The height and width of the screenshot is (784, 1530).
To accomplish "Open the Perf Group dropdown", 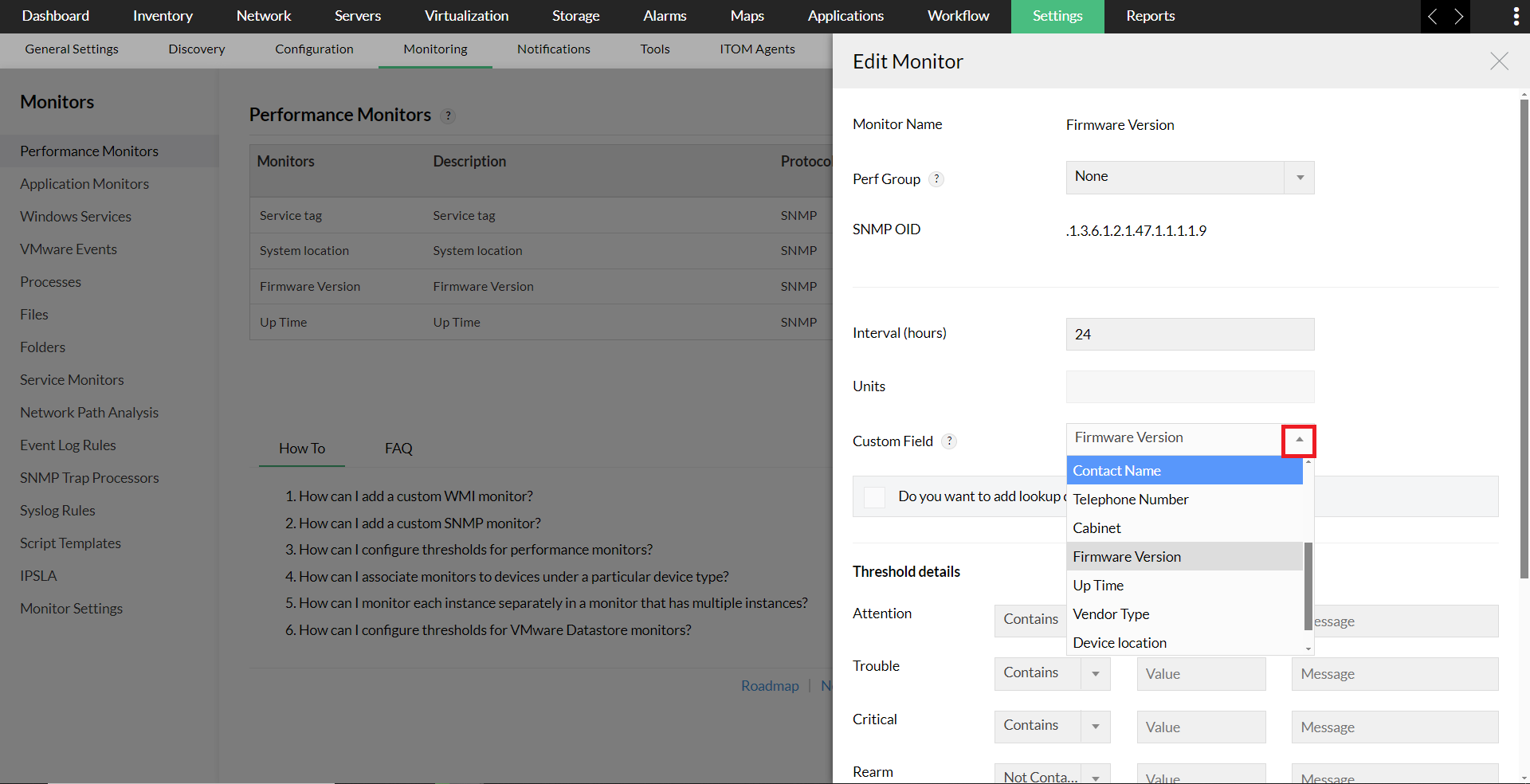I will [x=1299, y=177].
